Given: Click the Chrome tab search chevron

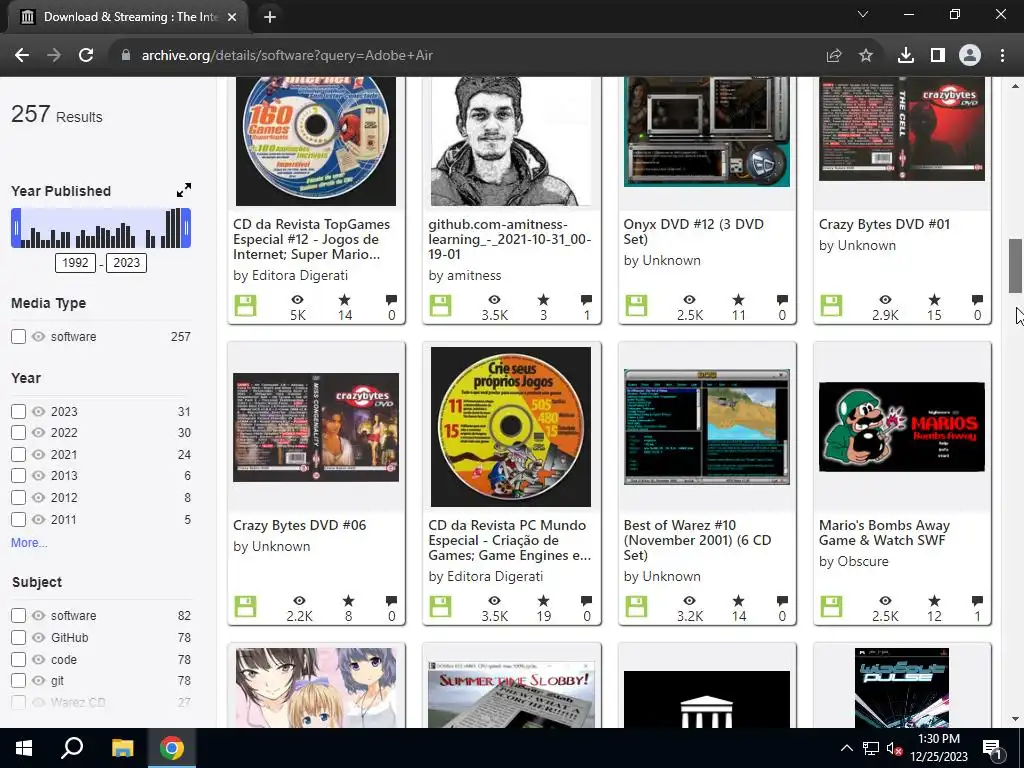Looking at the screenshot, I should pyautogui.click(x=863, y=14).
